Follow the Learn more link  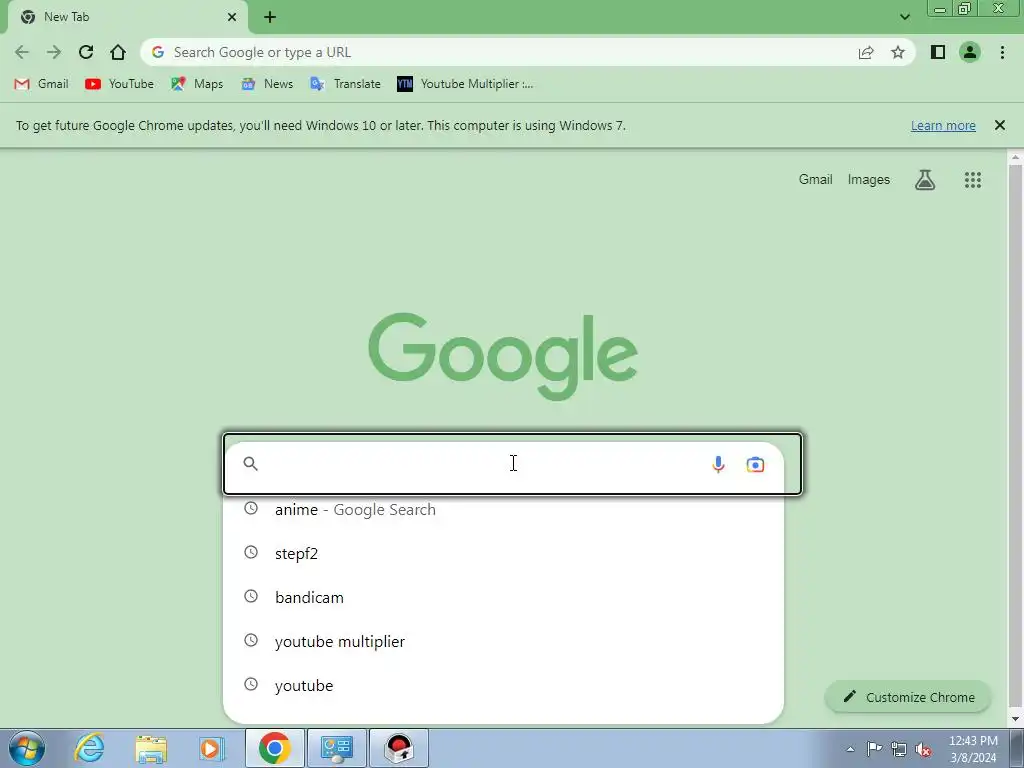pos(943,125)
